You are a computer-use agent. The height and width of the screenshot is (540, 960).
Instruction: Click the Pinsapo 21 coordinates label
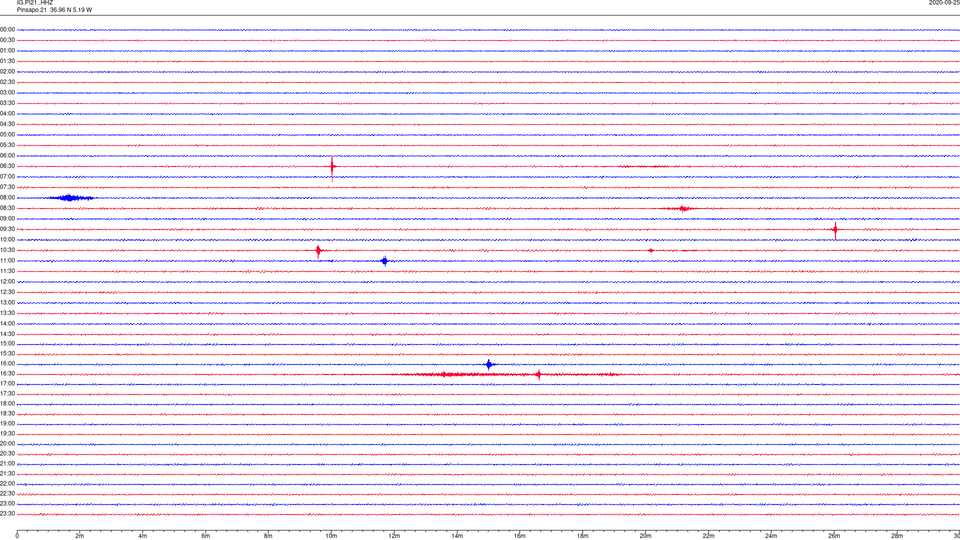click(x=54, y=10)
